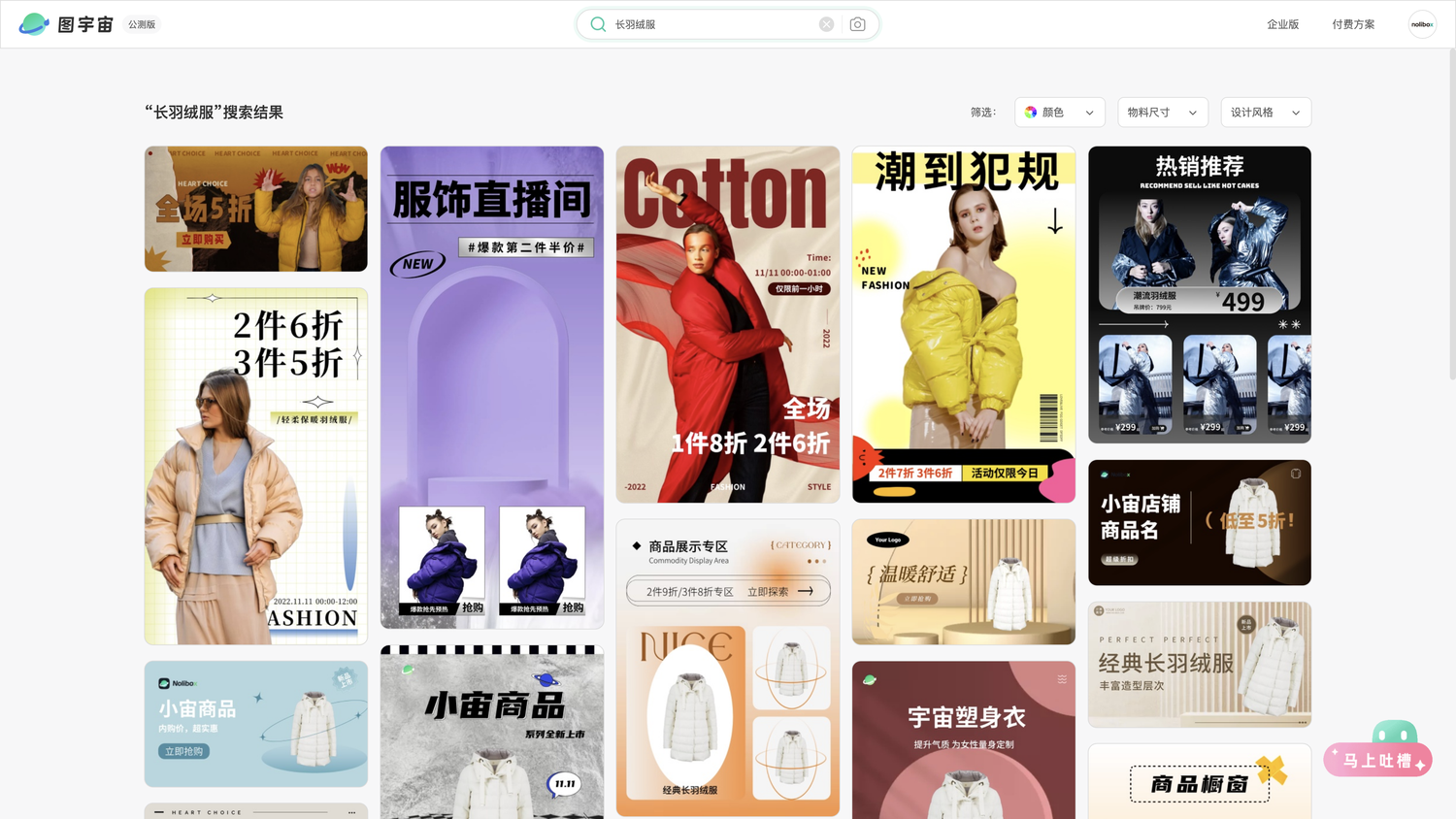Open image search camera icon

click(857, 24)
